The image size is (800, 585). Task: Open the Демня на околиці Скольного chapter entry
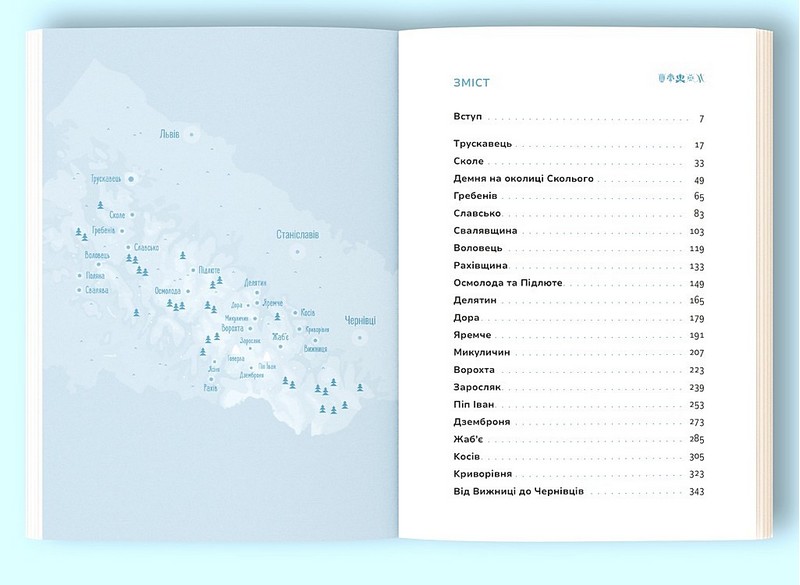tap(523, 178)
